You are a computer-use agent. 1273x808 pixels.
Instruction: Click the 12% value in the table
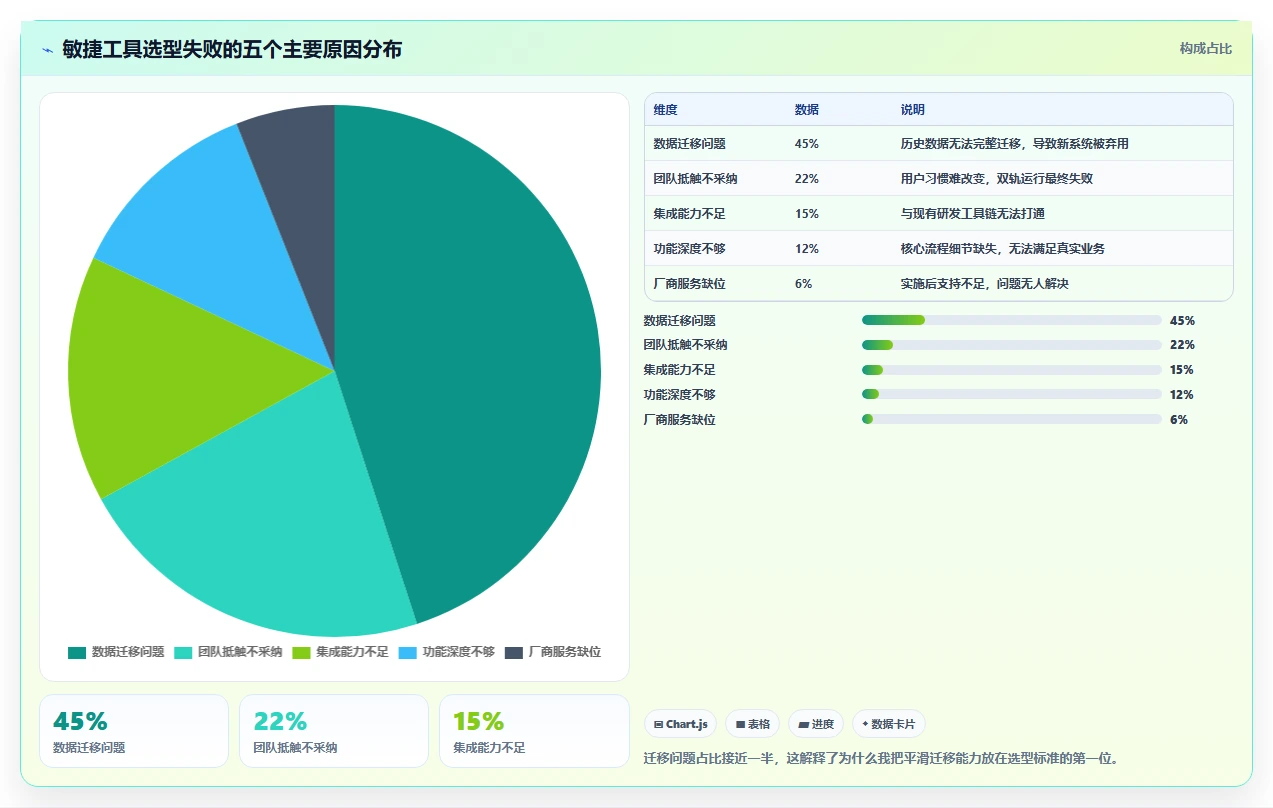[806, 249]
